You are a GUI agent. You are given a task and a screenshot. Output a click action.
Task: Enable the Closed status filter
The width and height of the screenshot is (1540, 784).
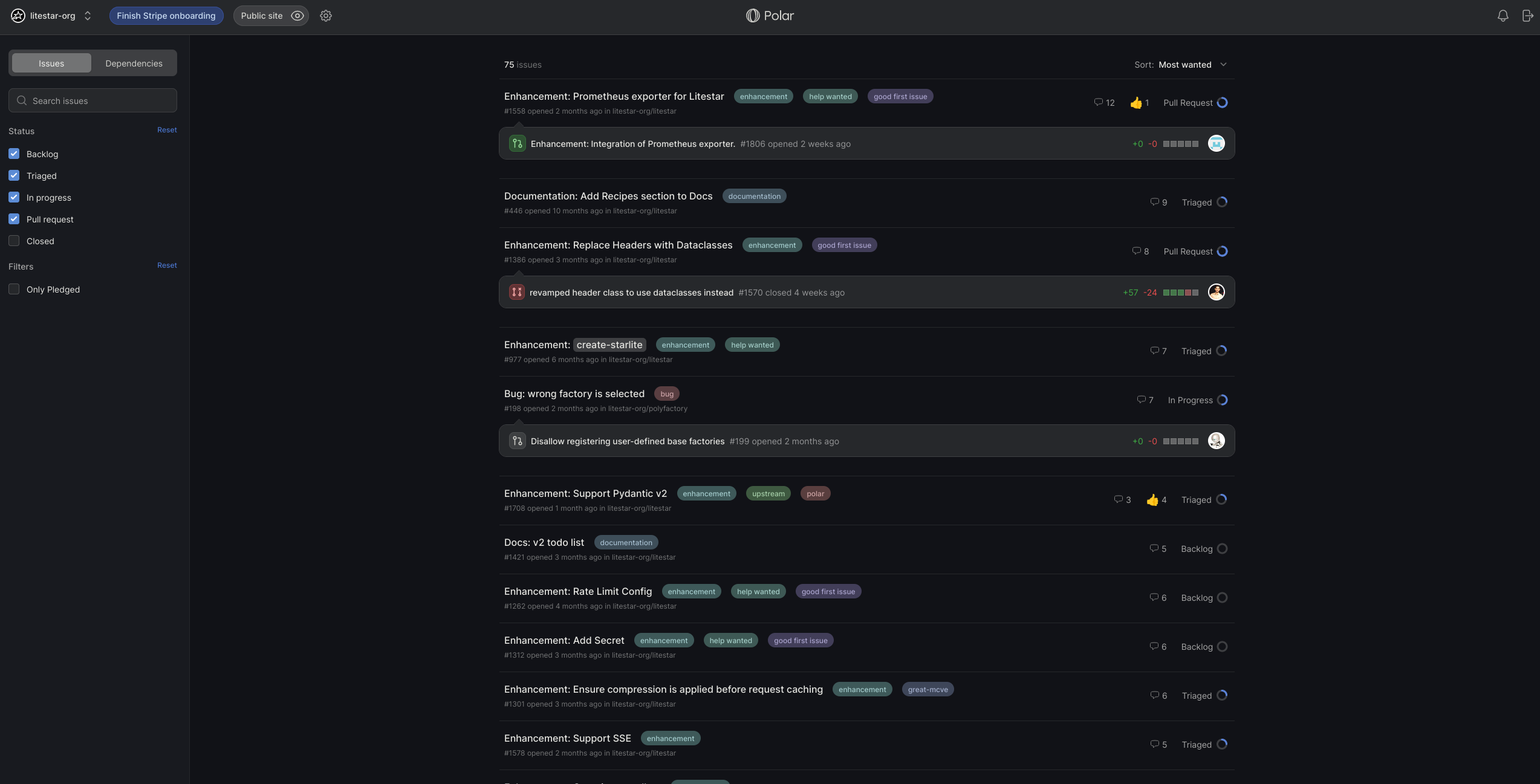tap(14, 240)
